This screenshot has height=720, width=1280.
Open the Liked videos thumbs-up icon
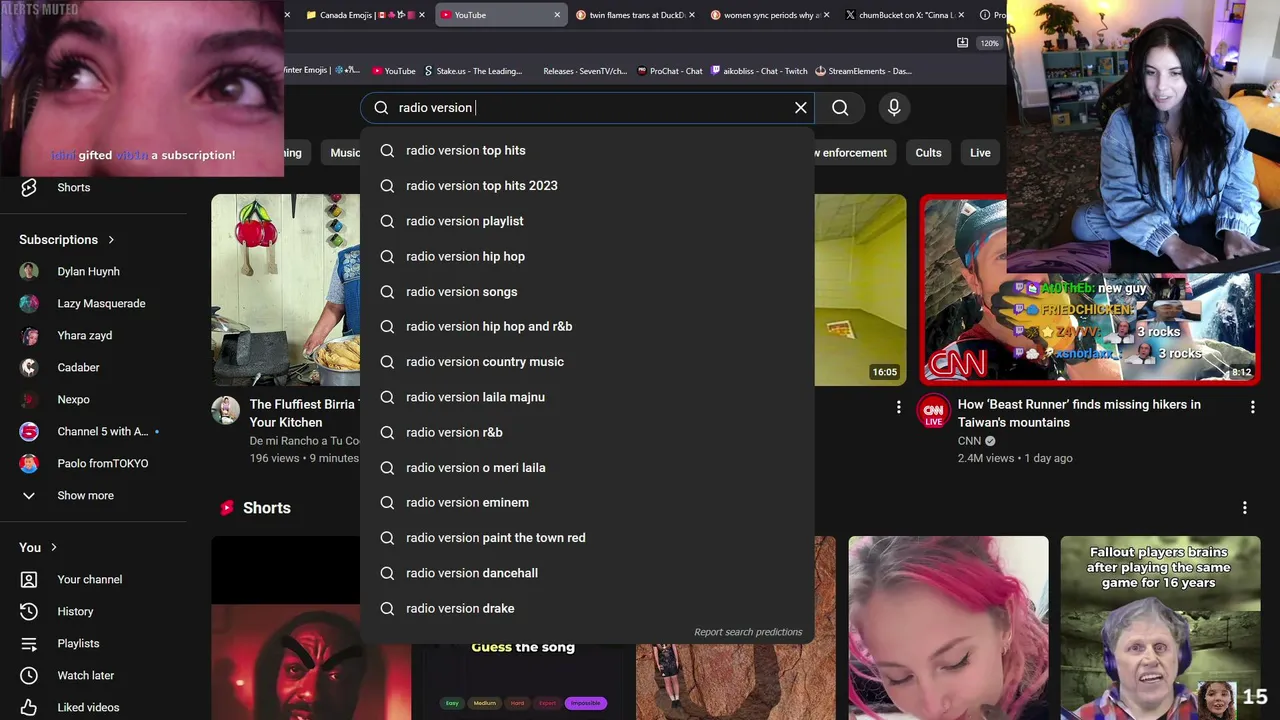pyautogui.click(x=29, y=708)
